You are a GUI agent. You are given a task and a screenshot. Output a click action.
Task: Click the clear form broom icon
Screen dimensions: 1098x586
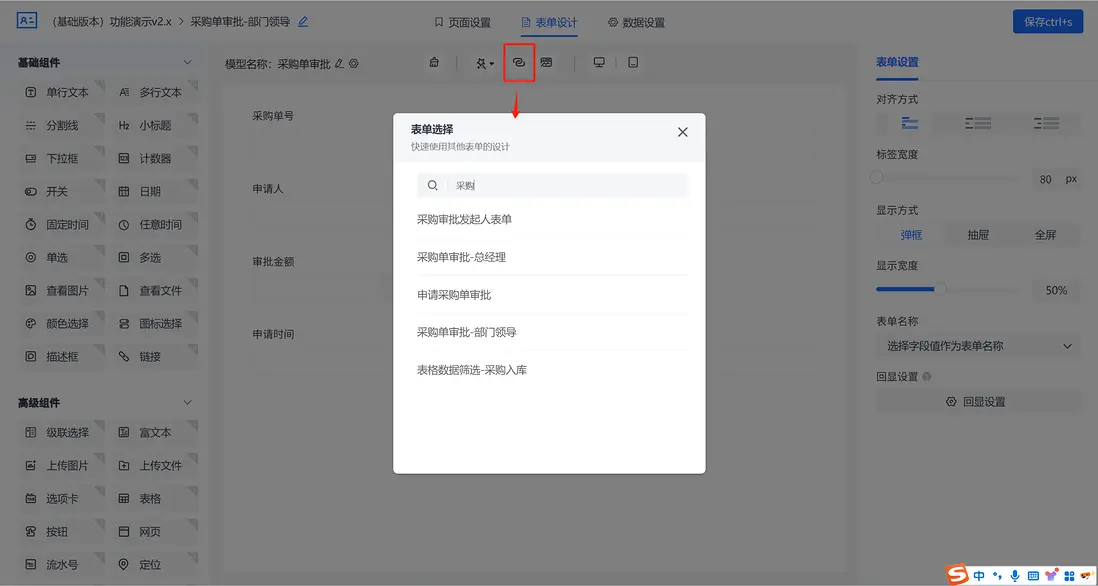tap(434, 61)
